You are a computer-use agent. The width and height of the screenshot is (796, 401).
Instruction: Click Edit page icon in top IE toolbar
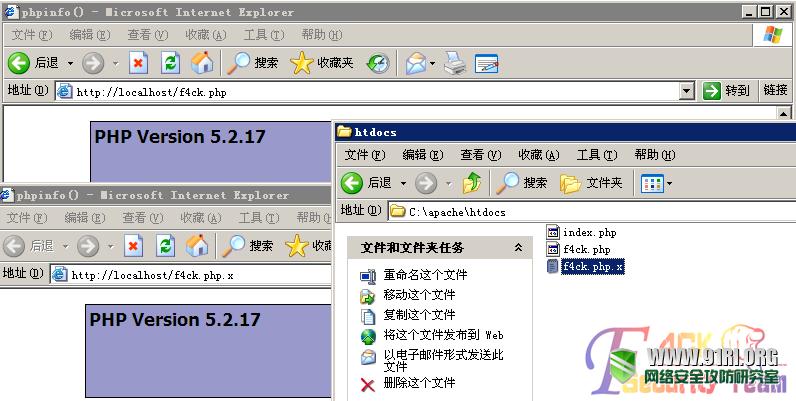coord(486,63)
